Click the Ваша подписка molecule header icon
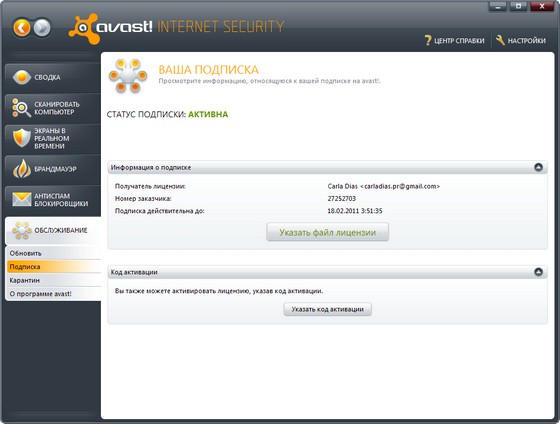This screenshot has width=560, height=424. click(128, 76)
